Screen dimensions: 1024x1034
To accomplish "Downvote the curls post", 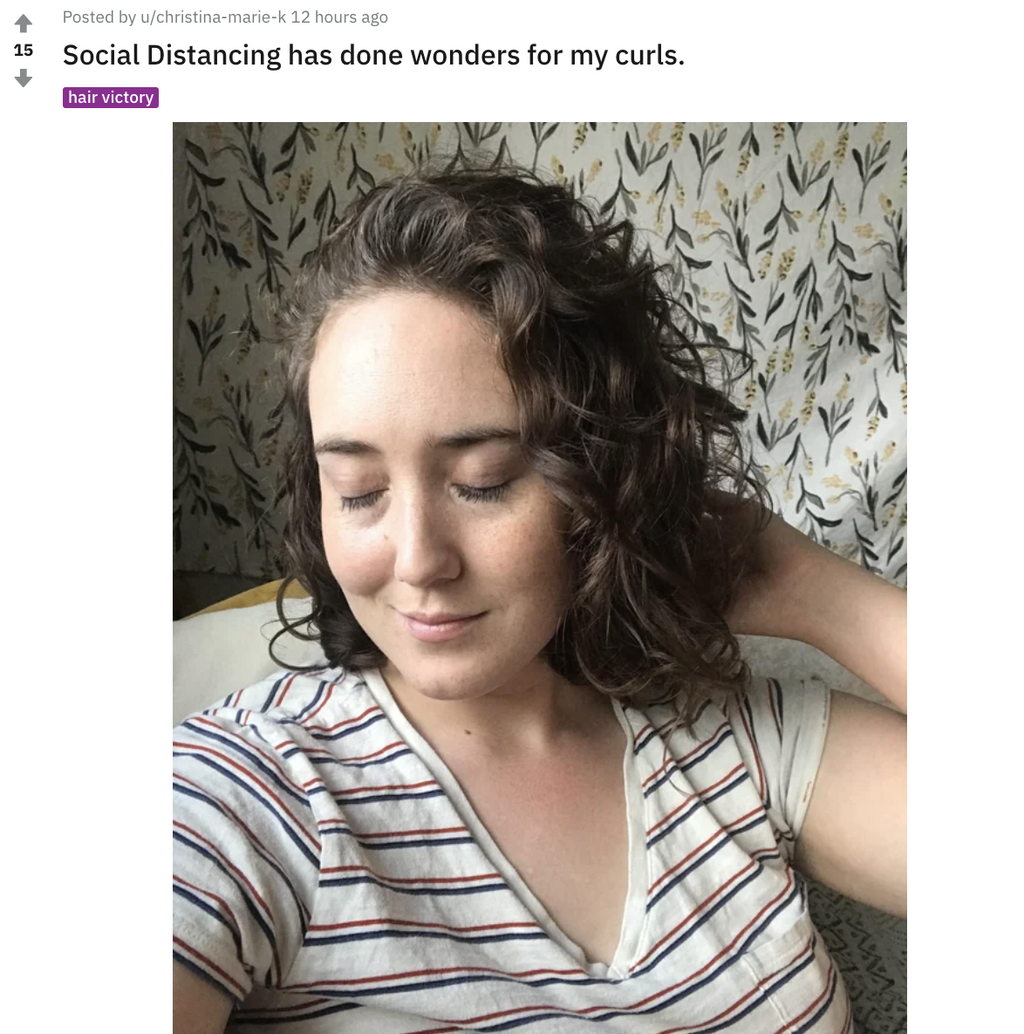I will click(23, 77).
